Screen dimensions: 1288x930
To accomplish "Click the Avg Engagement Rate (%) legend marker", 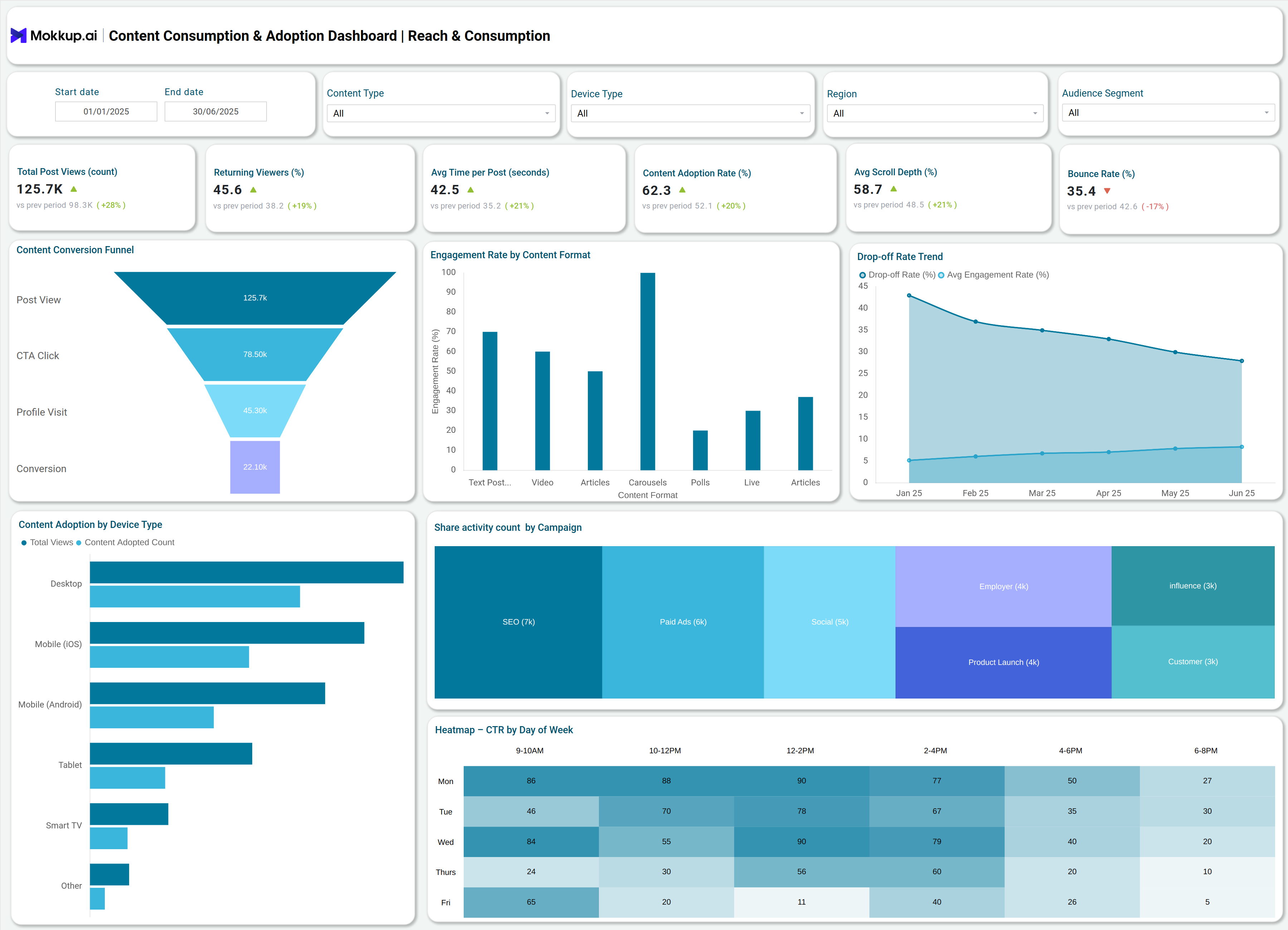I will [941, 275].
